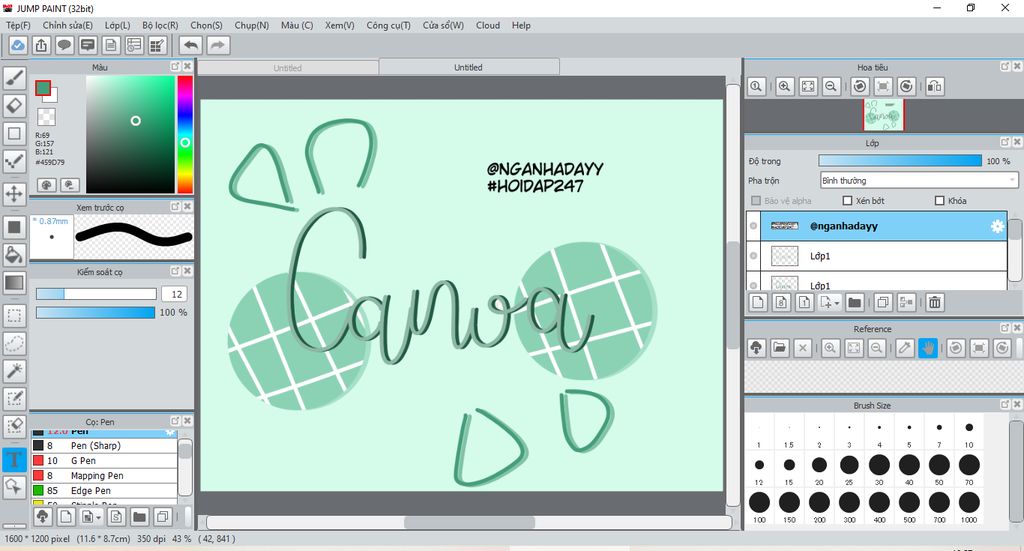Select the Lasso selection tool

pos(14,343)
